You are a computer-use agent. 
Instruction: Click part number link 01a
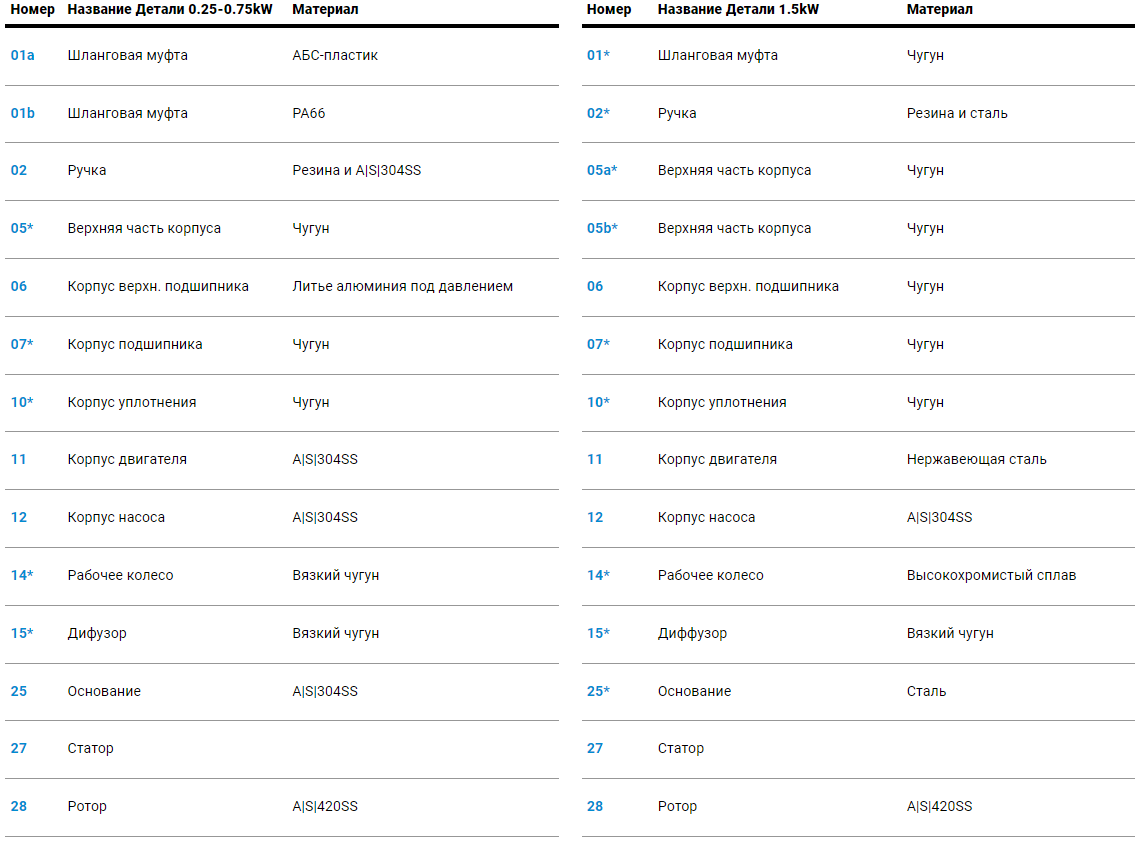pyautogui.click(x=23, y=55)
